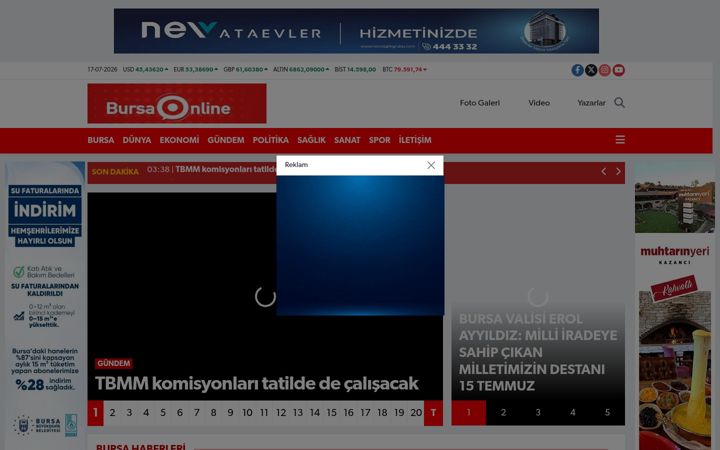The width and height of the screenshot is (720, 450).
Task: Select main slider page 1
Action: click(96, 413)
